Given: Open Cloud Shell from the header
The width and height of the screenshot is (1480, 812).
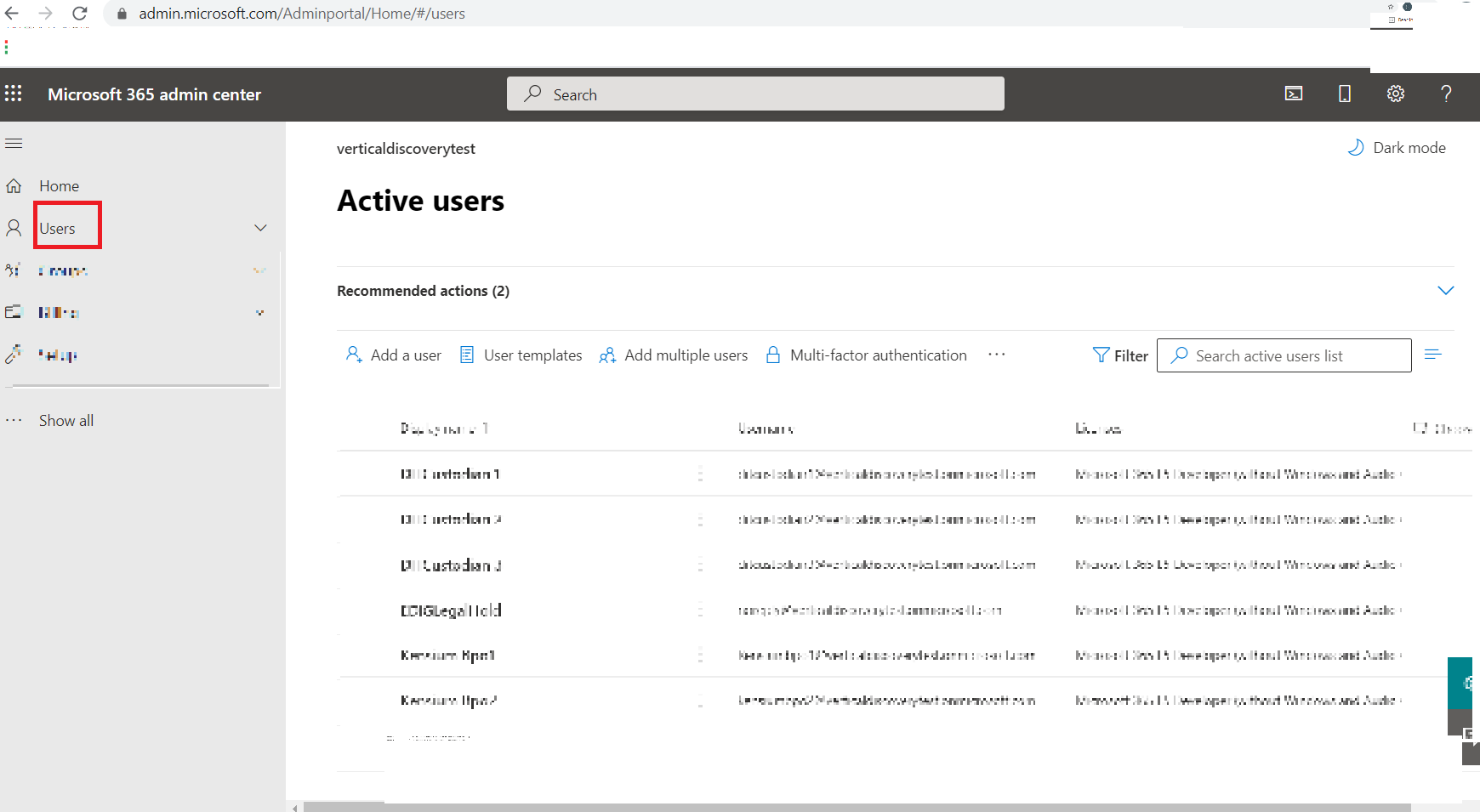Looking at the screenshot, I should click(1294, 94).
